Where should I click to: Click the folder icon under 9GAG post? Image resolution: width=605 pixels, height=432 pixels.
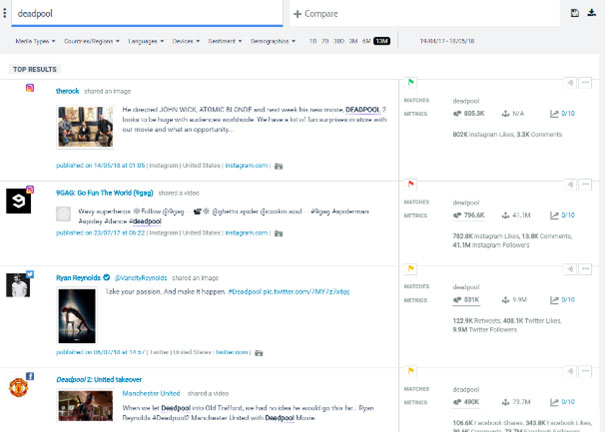(x=279, y=233)
